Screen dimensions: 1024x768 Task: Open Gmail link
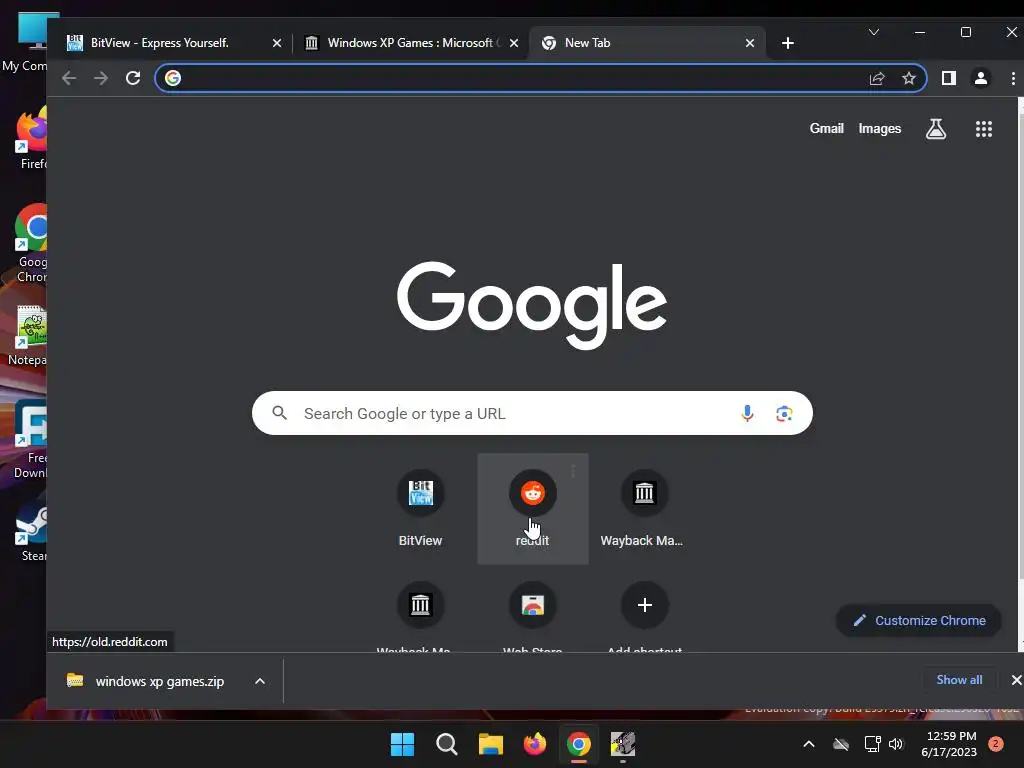click(x=827, y=129)
